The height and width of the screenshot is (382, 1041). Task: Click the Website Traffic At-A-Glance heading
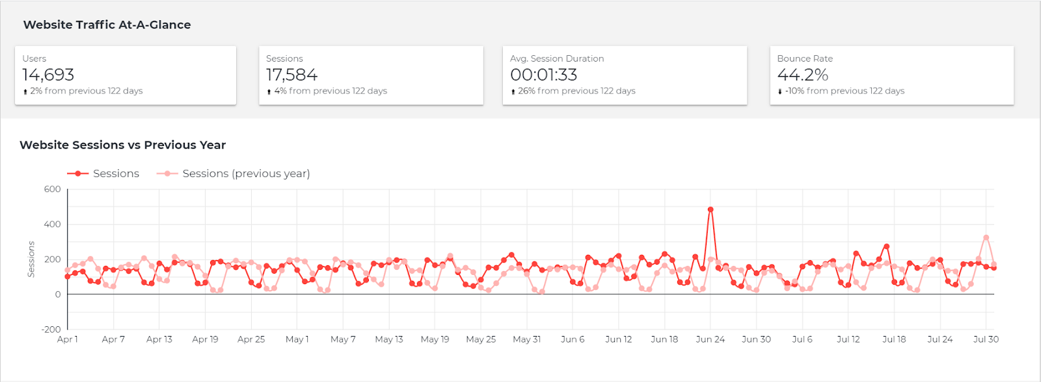click(107, 25)
